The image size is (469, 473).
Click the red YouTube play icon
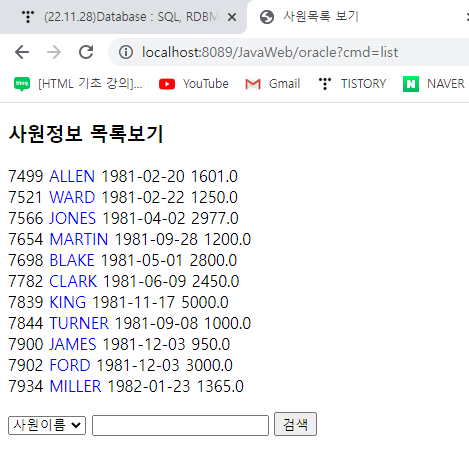167,84
